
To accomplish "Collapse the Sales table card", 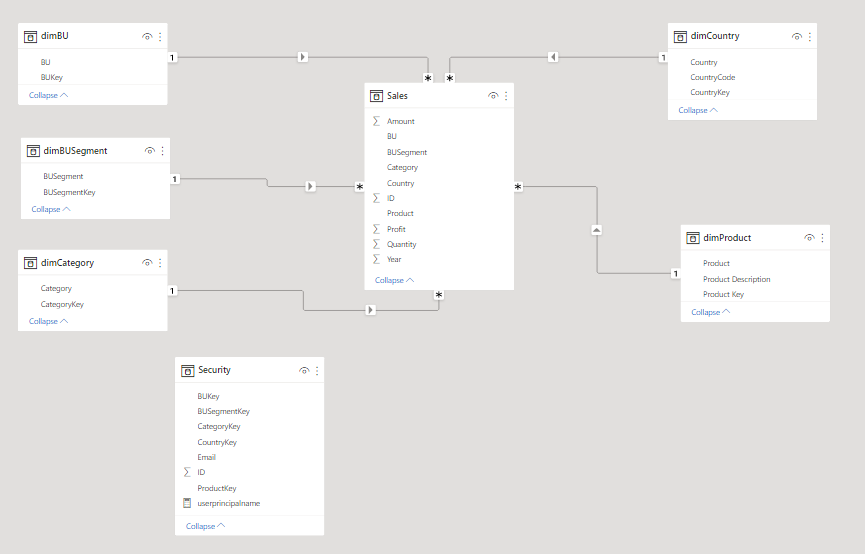I will click(x=394, y=280).
